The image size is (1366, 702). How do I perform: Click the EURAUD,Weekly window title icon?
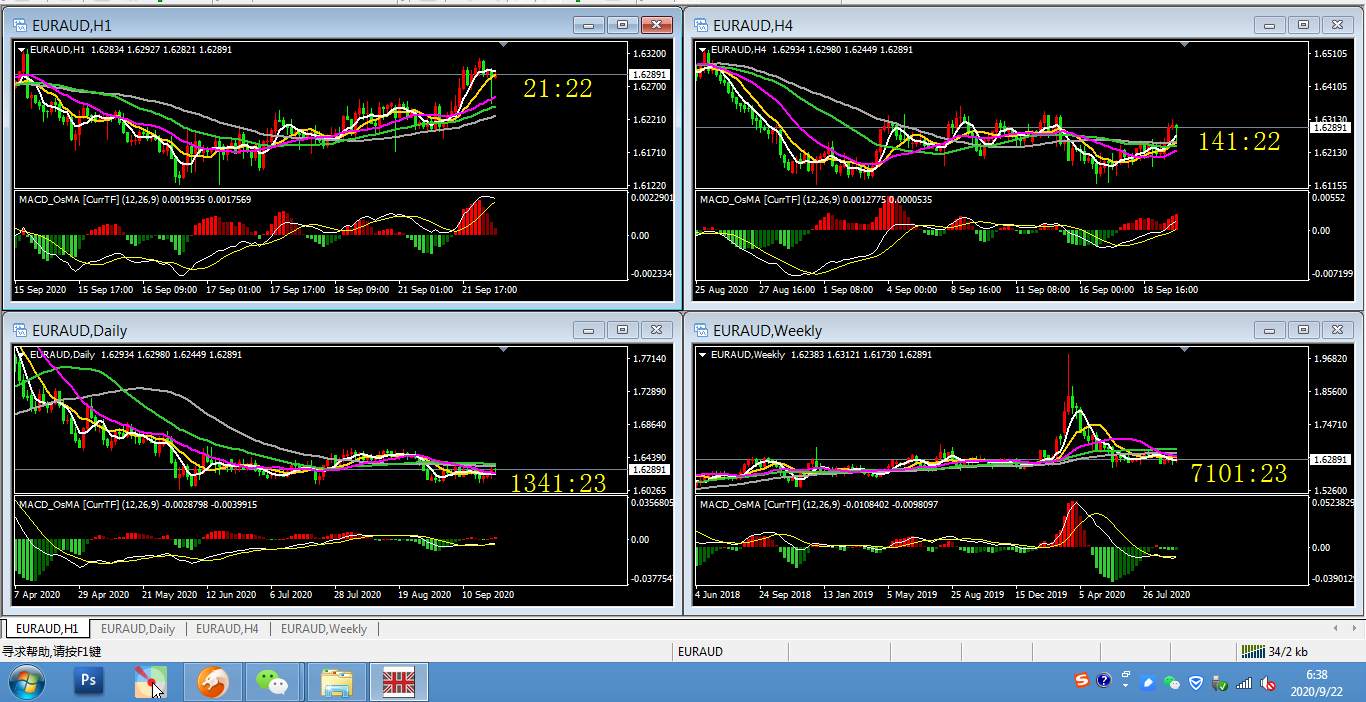pos(701,330)
